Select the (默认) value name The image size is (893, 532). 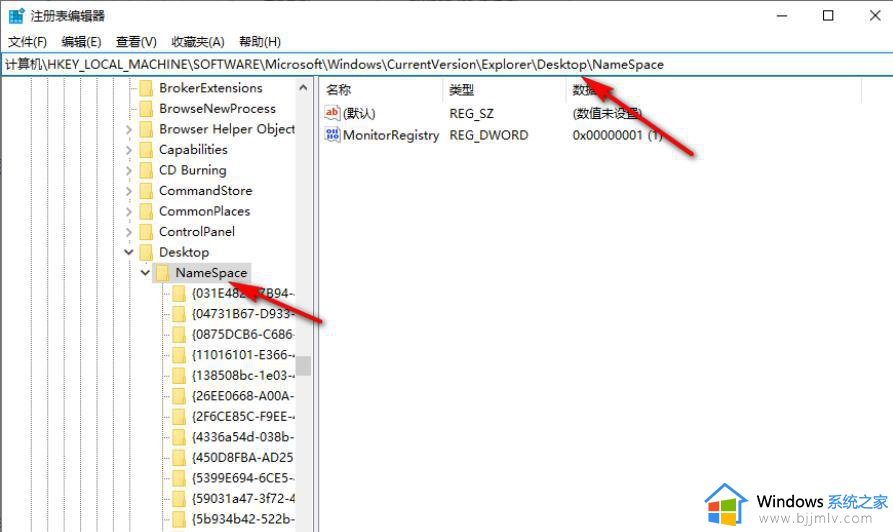coord(359,113)
